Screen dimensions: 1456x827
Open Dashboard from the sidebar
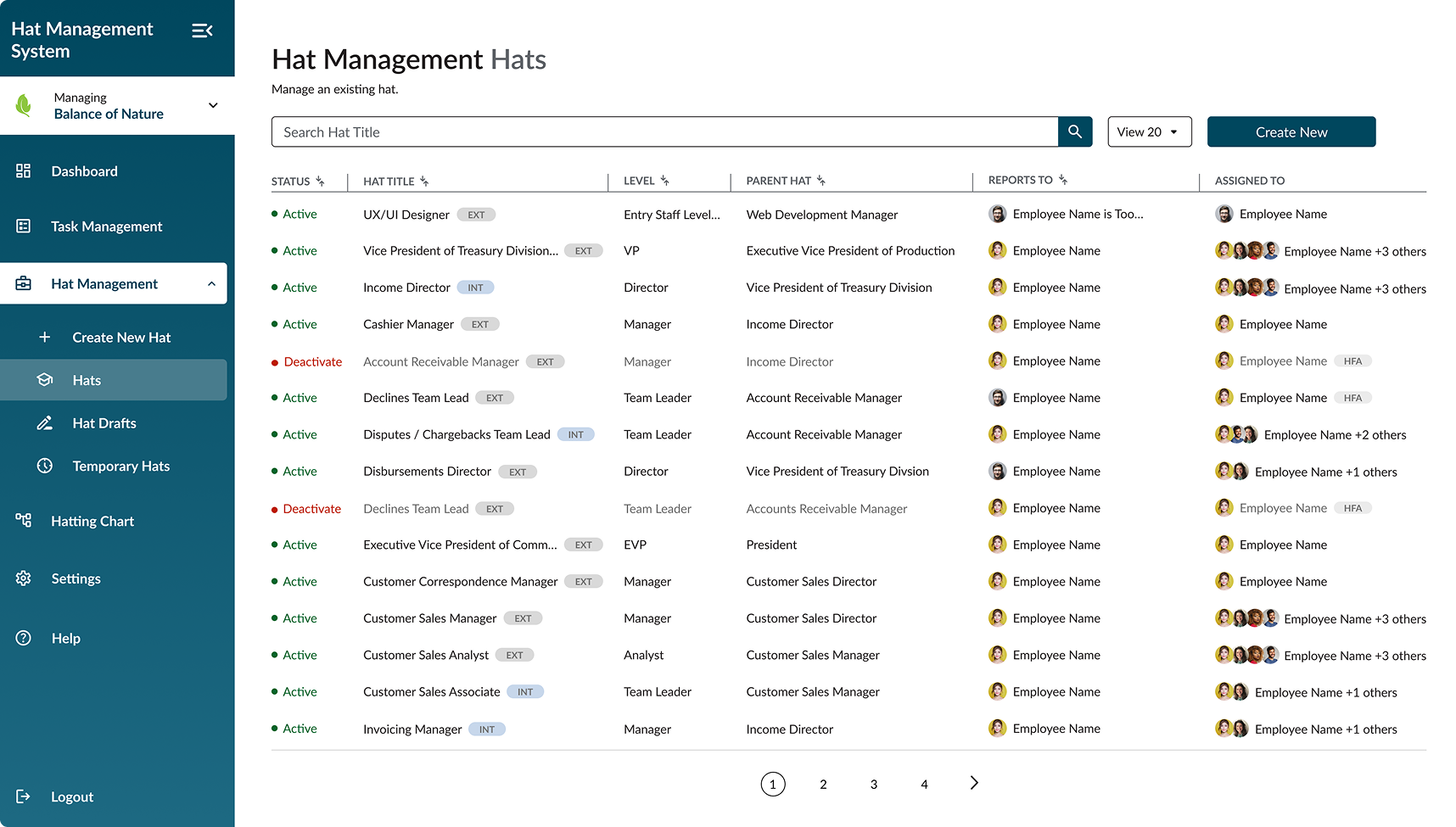coord(84,171)
